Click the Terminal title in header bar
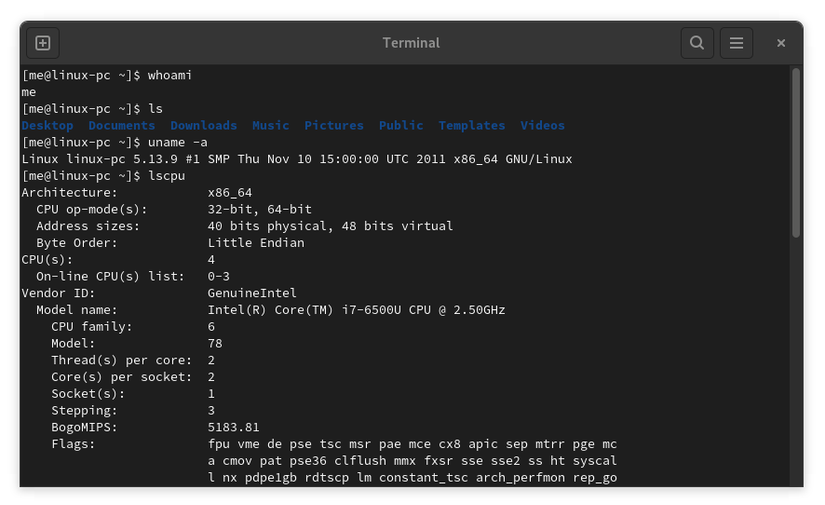The width and height of the screenshot is (825, 505). [x=411, y=43]
